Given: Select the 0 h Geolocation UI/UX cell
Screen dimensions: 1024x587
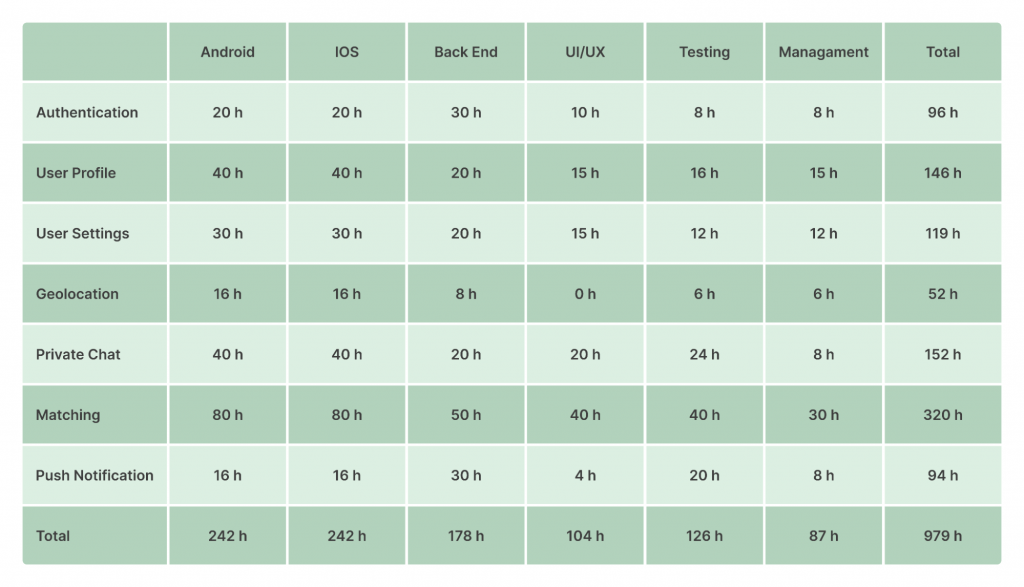Looking at the screenshot, I should 585,294.
